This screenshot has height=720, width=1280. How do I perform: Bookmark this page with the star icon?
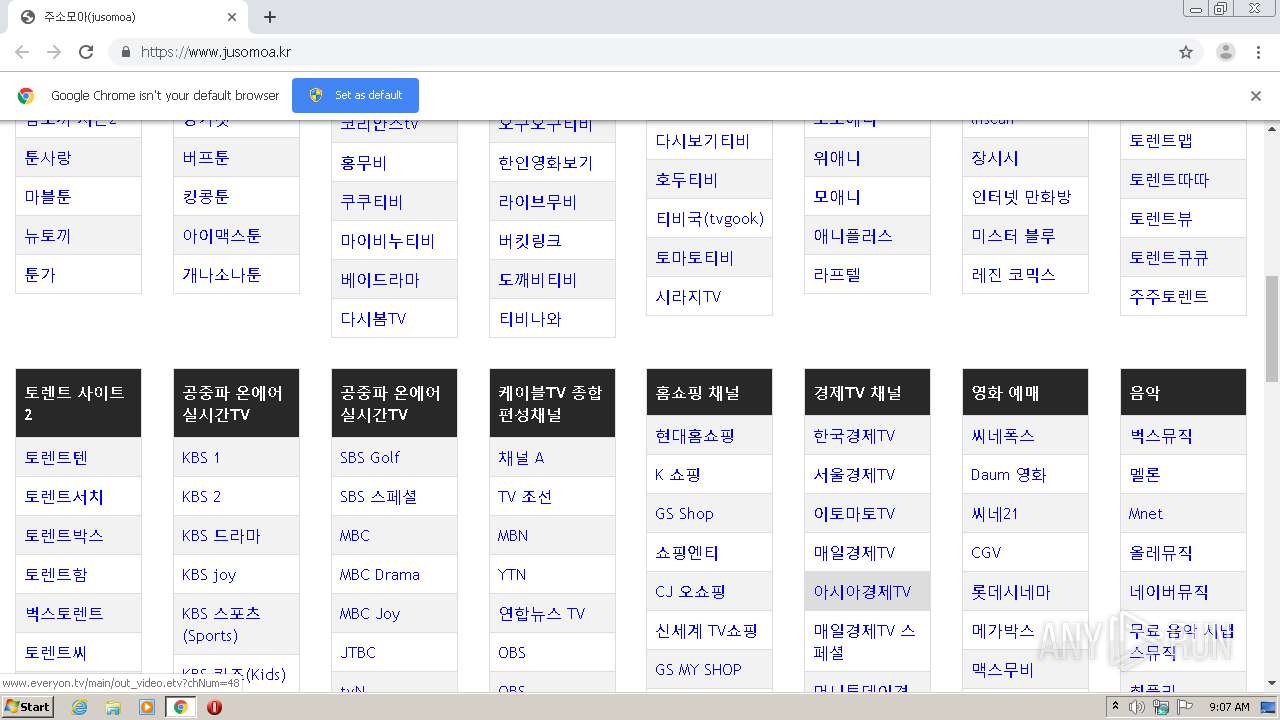click(x=1186, y=52)
